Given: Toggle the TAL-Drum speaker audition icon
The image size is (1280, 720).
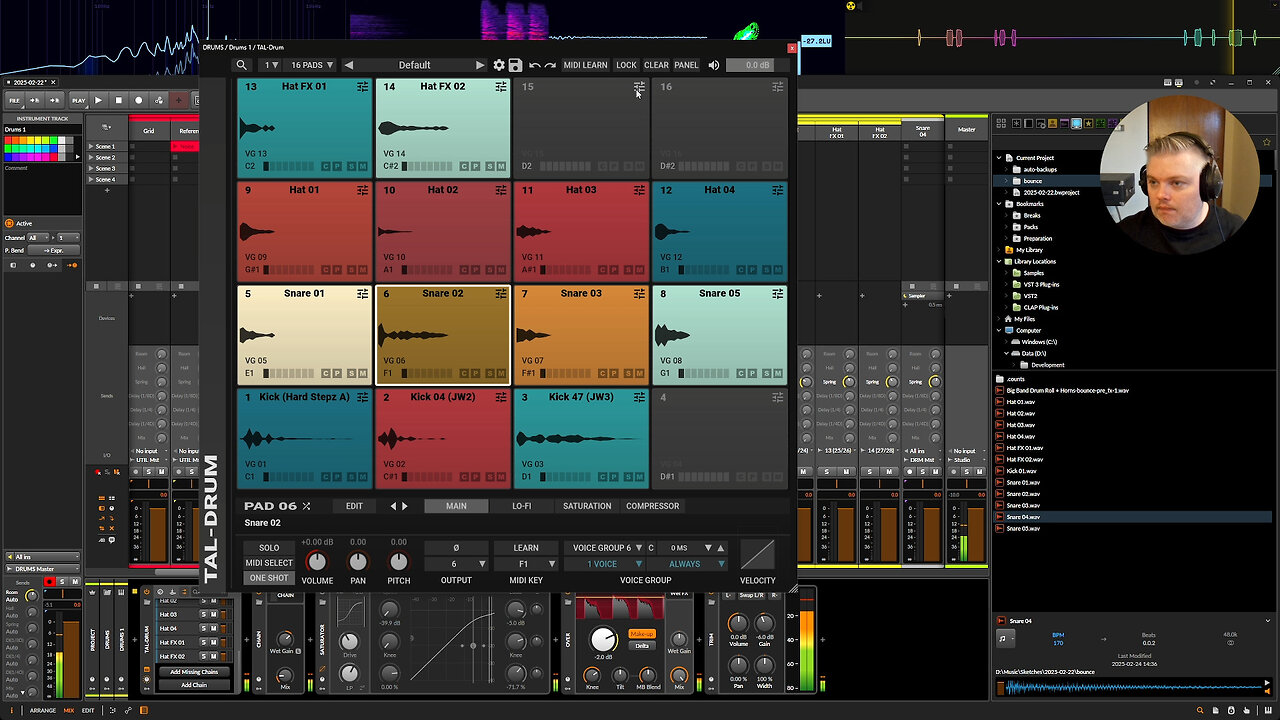Looking at the screenshot, I should 714,65.
